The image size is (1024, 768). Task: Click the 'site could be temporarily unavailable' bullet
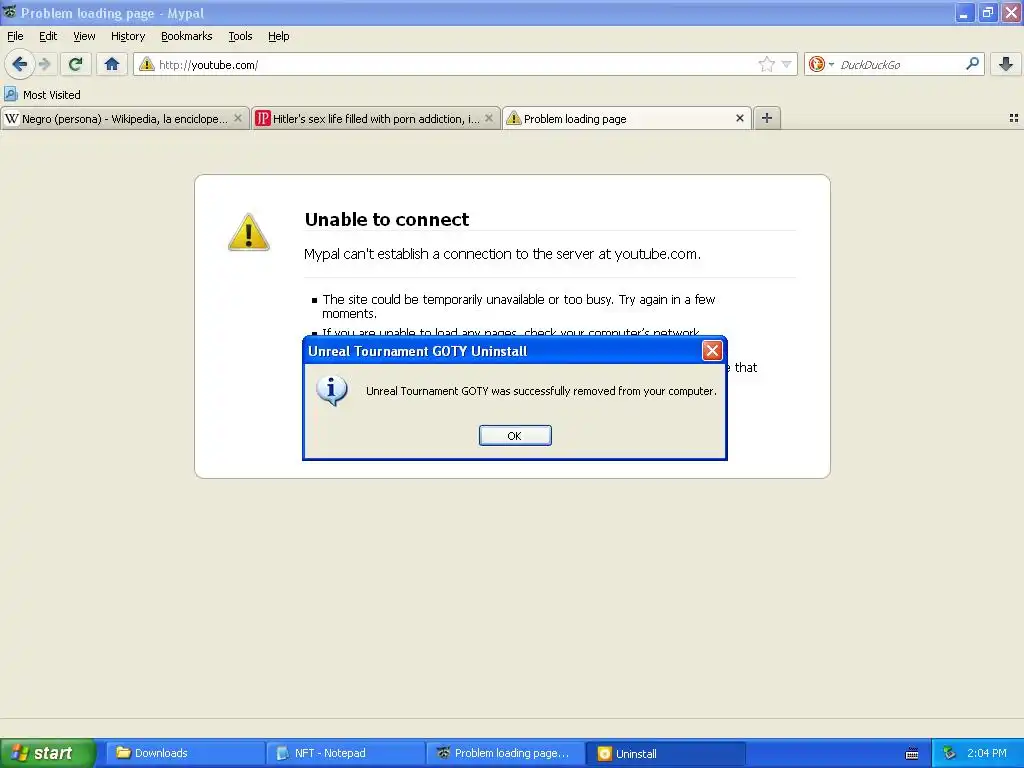[x=519, y=306]
